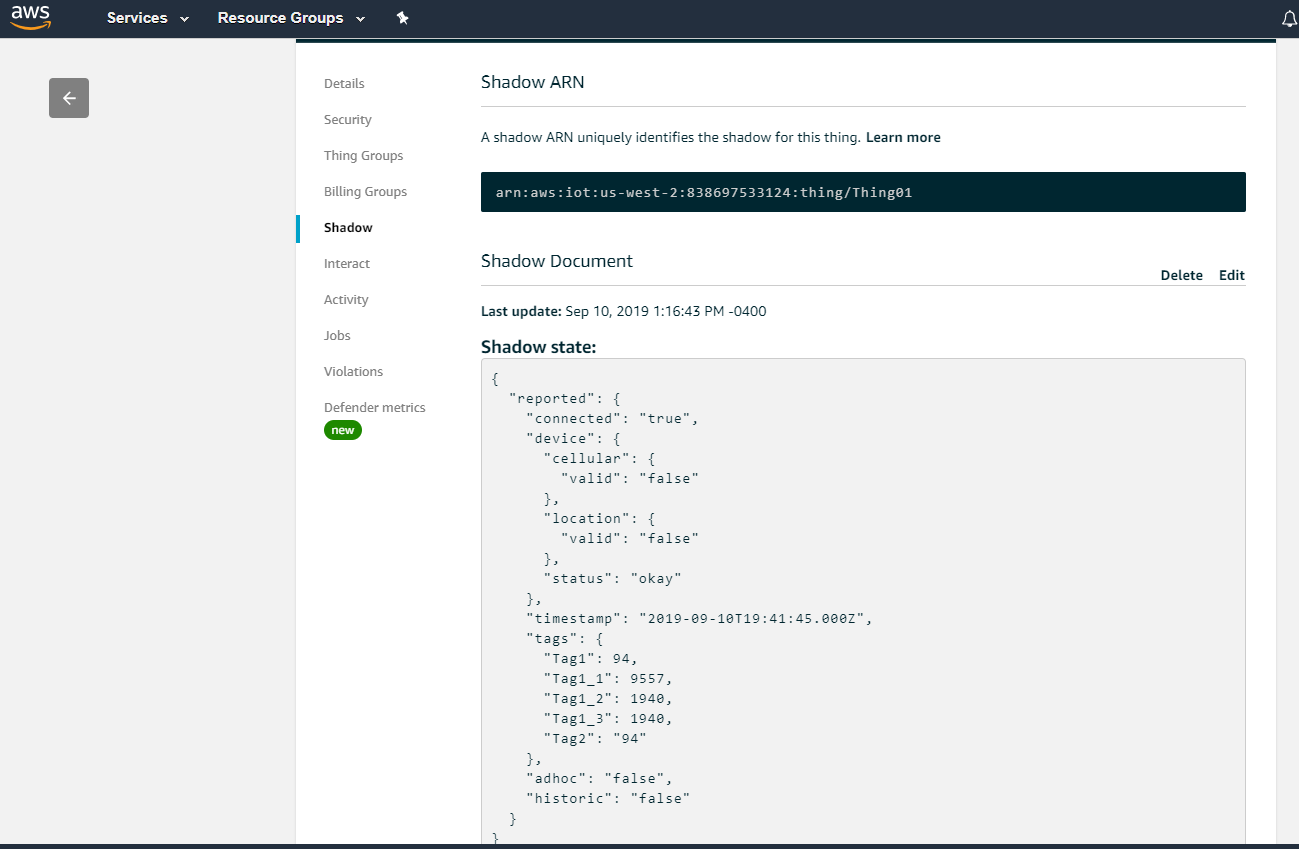The image size is (1299, 849).
Task: Click the "historic": "false" line
Action: (x=608, y=799)
